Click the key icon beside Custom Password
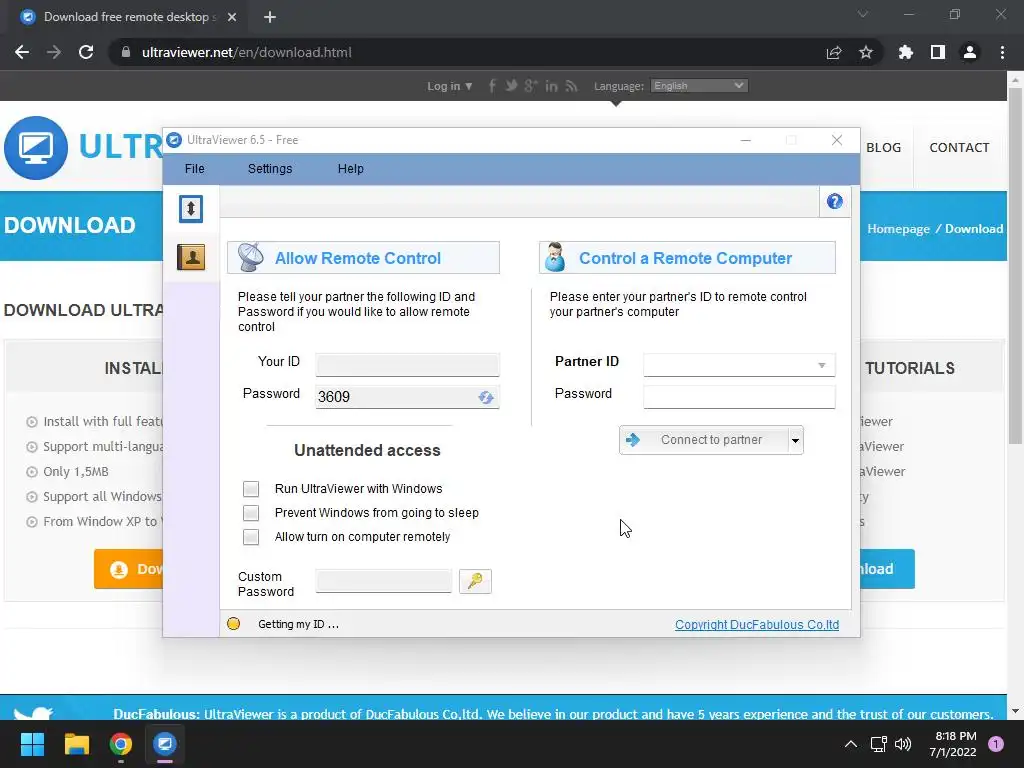 475,581
